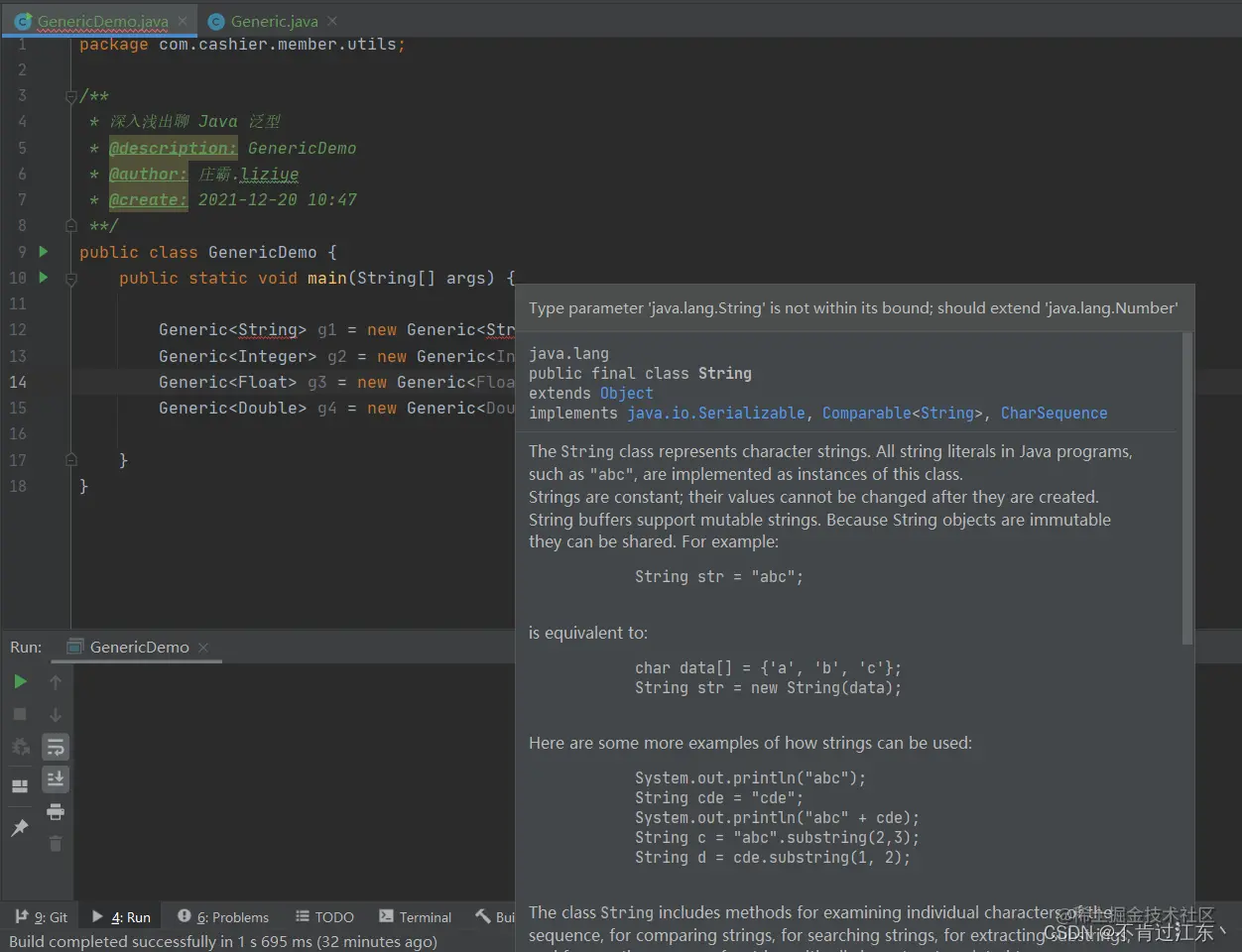Click the underlined String type on line 12
The width and height of the screenshot is (1242, 952).
(x=267, y=329)
